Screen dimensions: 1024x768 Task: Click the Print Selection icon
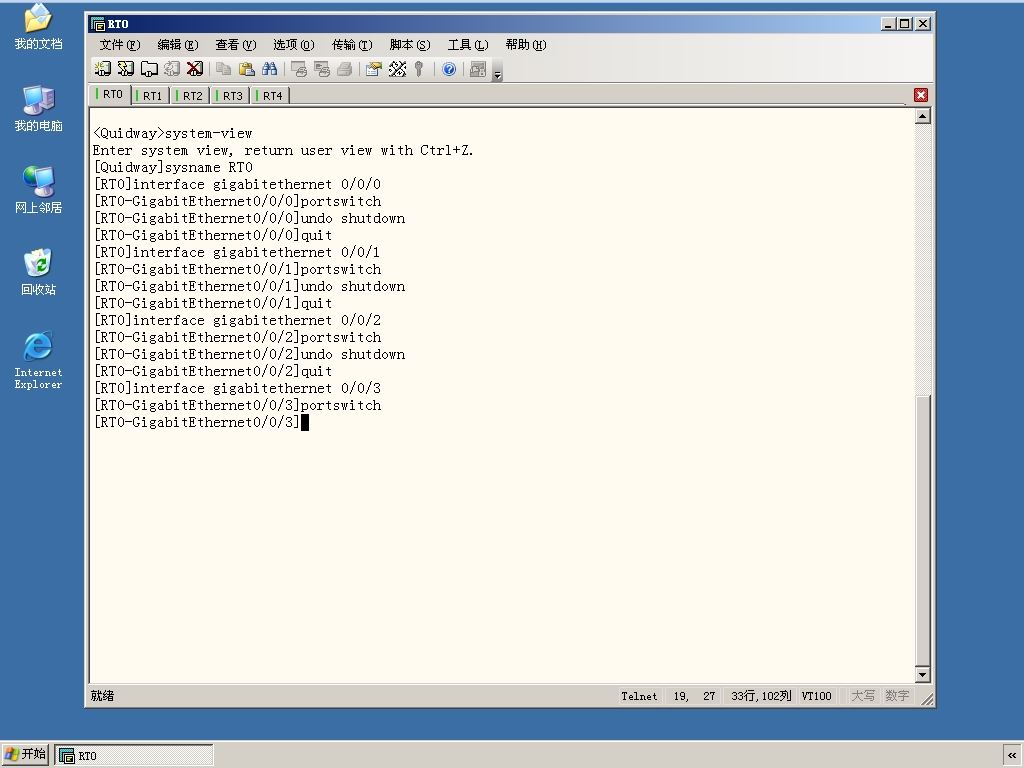coord(322,69)
